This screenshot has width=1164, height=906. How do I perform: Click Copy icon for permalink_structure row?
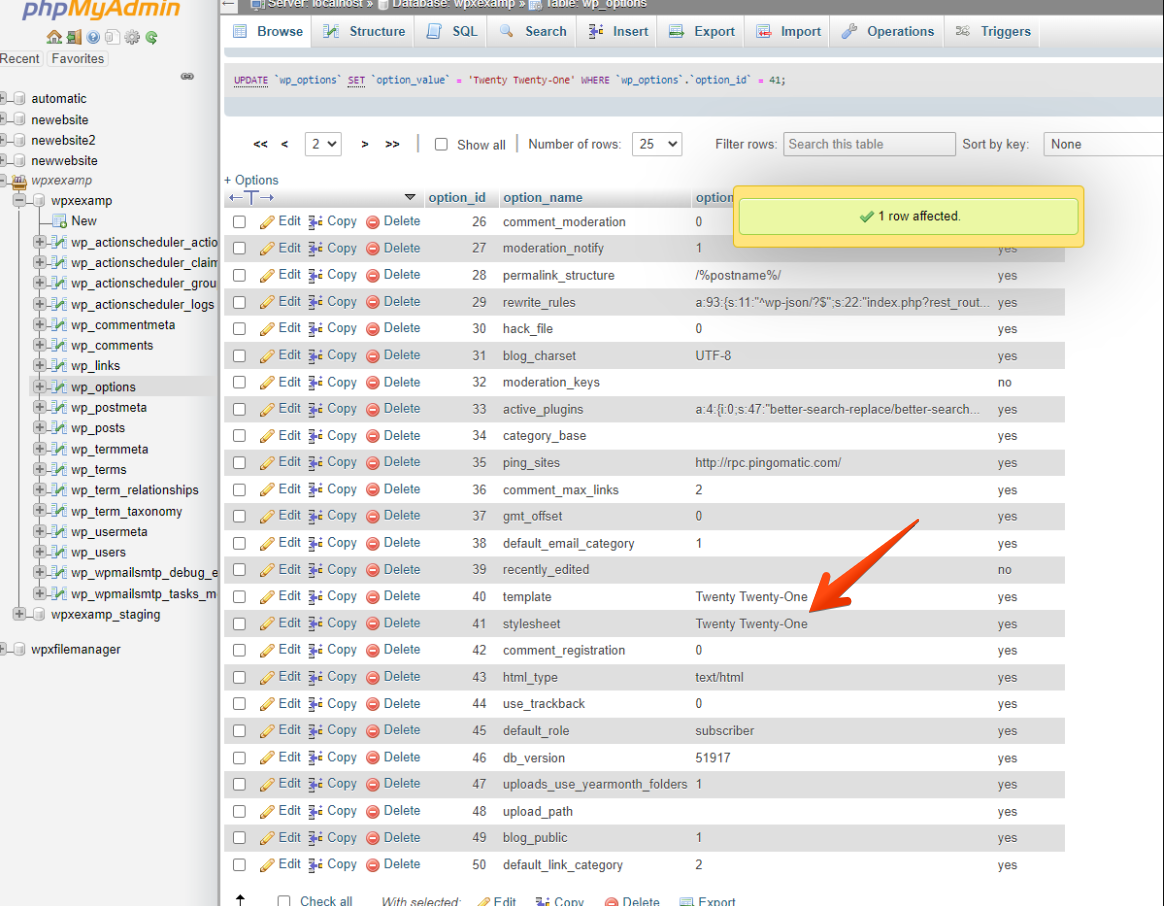[x=316, y=275]
